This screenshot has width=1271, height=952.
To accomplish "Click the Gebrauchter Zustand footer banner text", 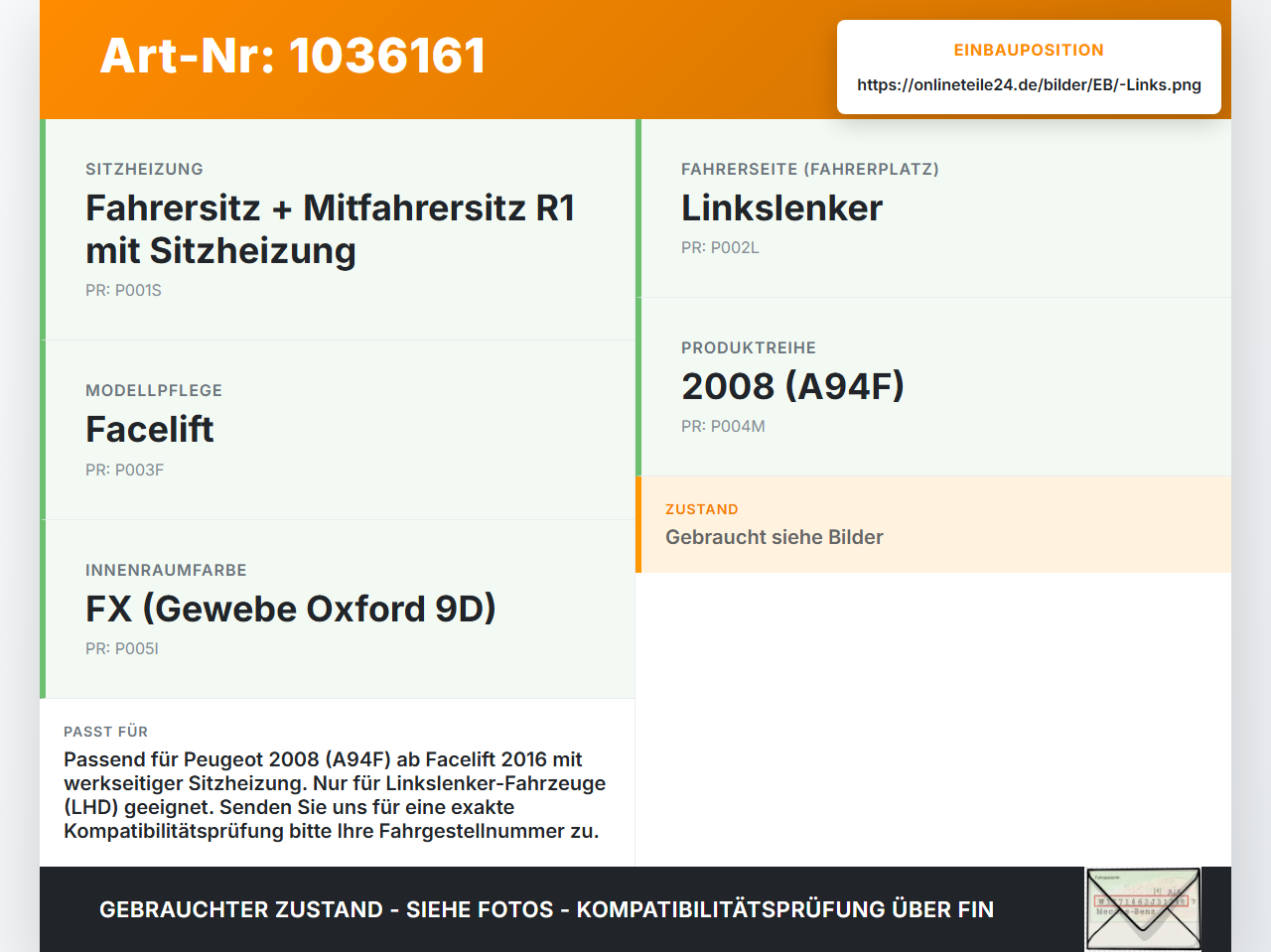I will (x=546, y=909).
